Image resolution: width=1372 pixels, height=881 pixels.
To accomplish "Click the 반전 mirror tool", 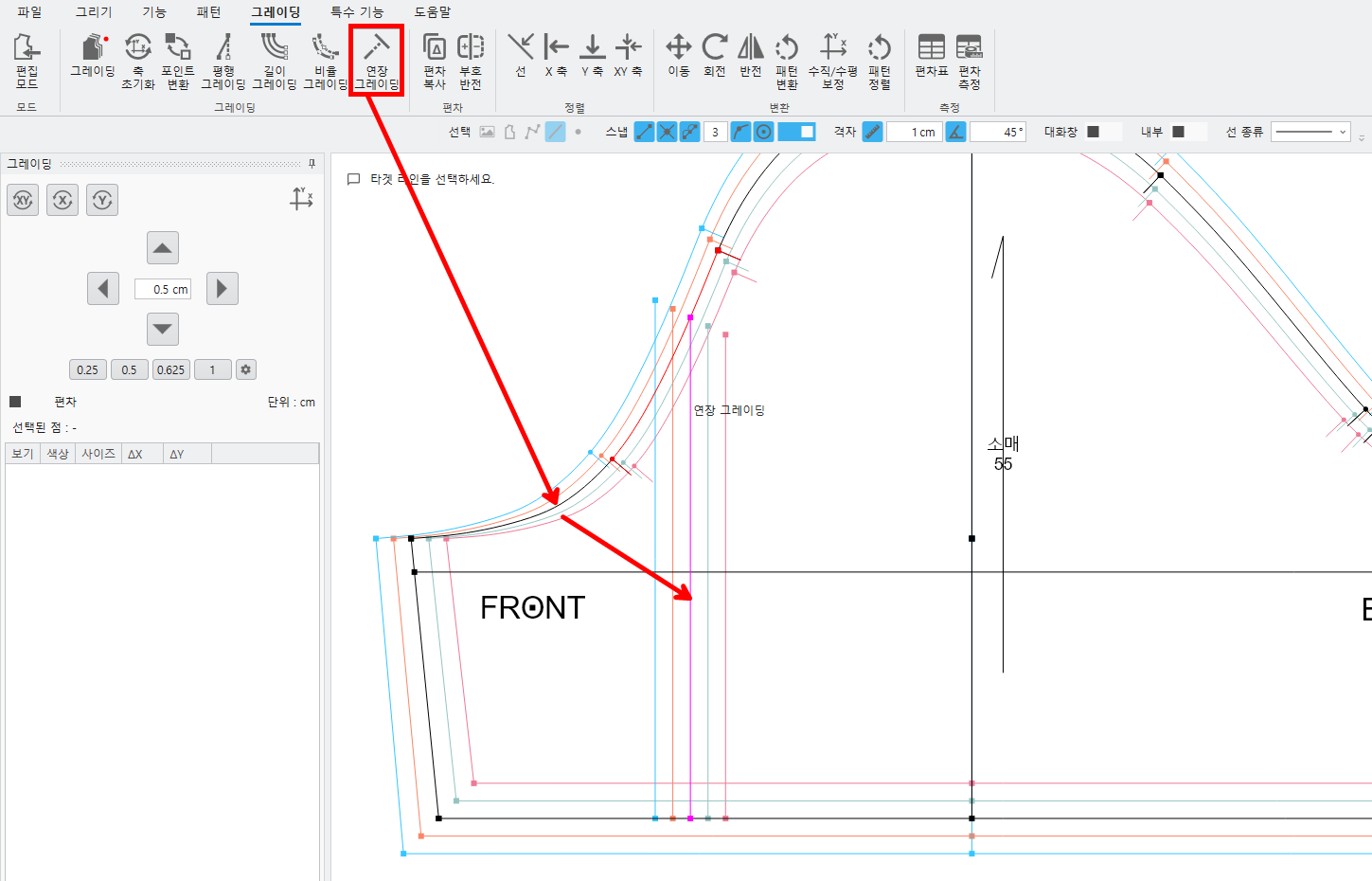I will point(751,56).
